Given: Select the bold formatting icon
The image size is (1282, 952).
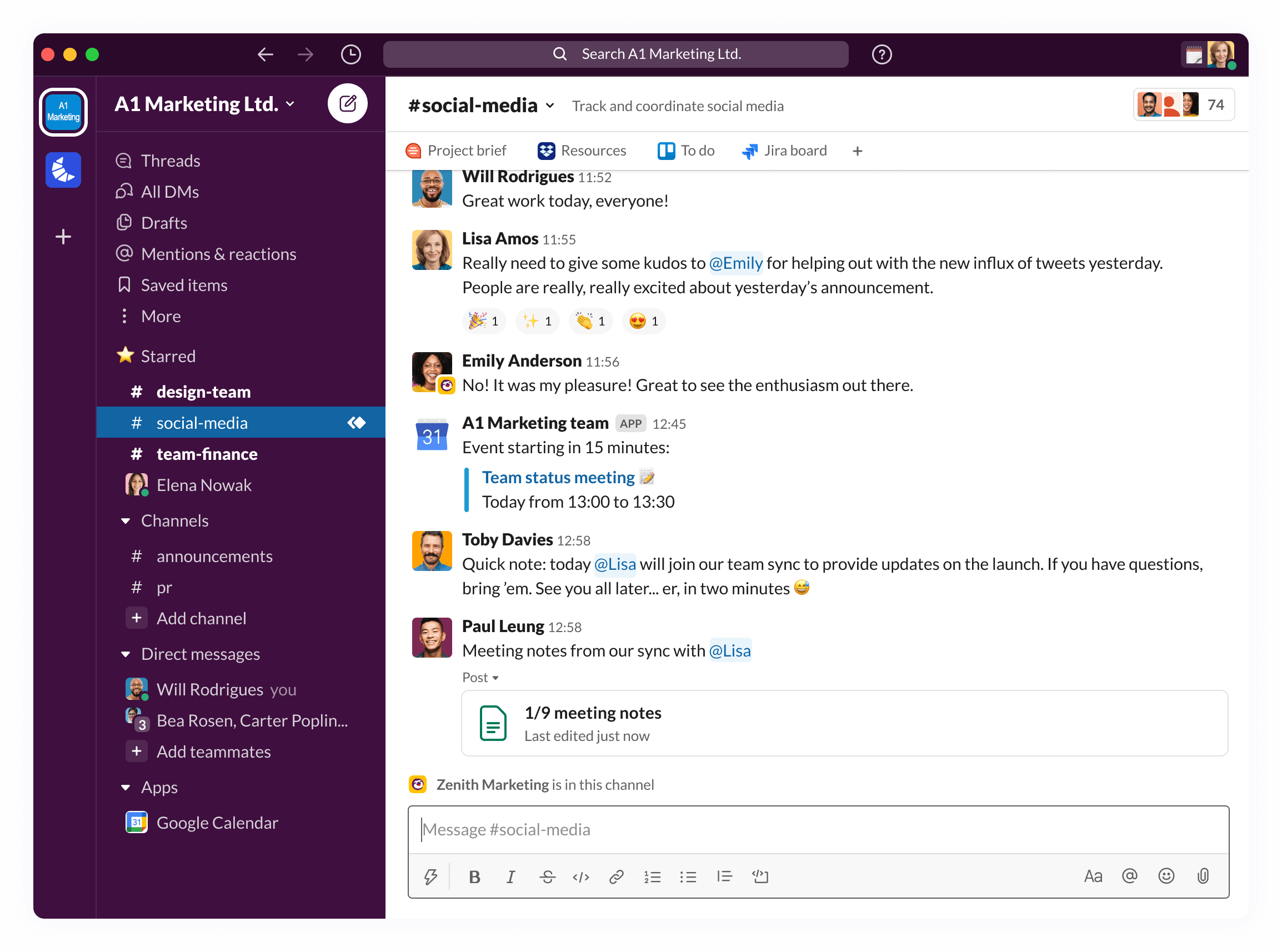Looking at the screenshot, I should pyautogui.click(x=474, y=876).
